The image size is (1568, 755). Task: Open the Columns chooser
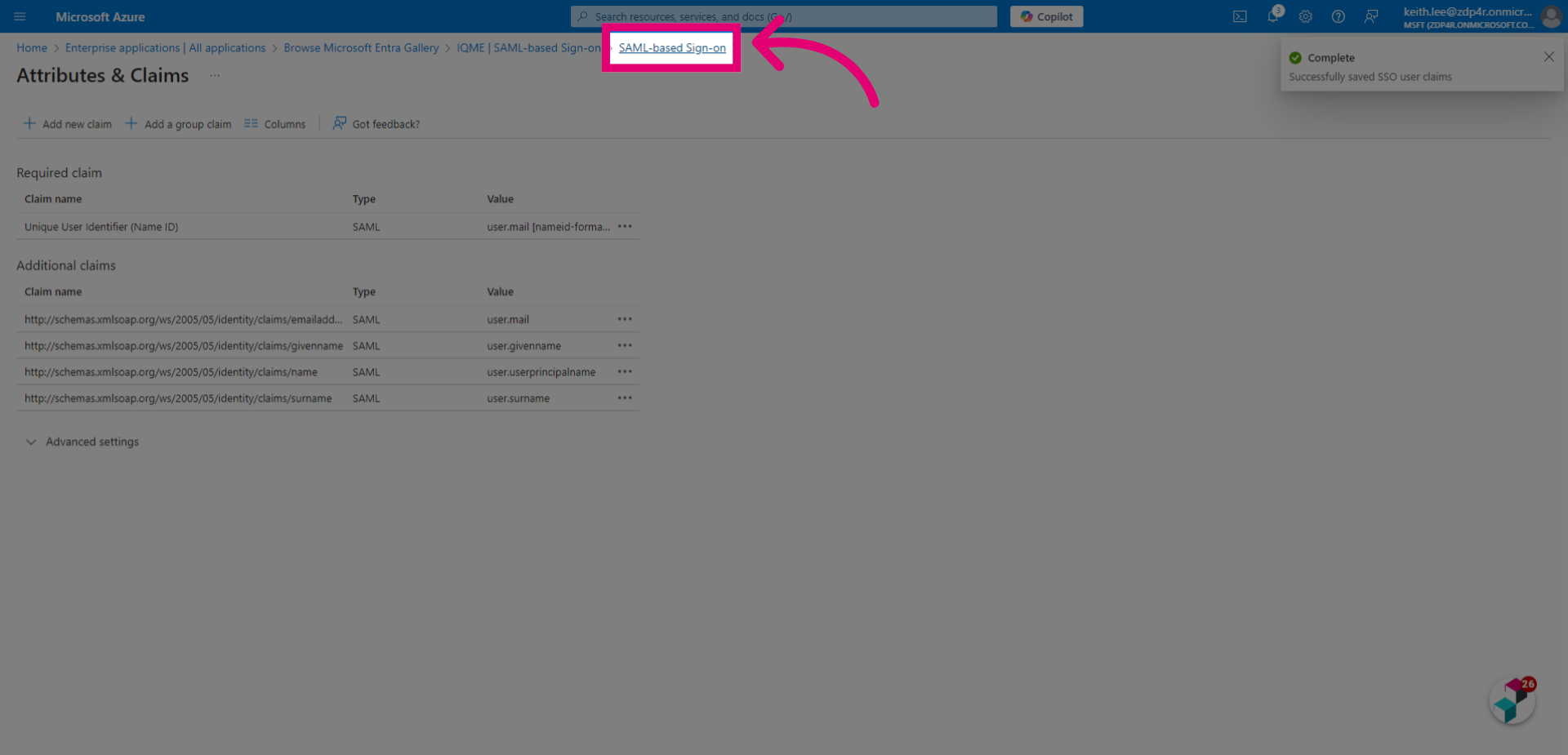pos(275,124)
